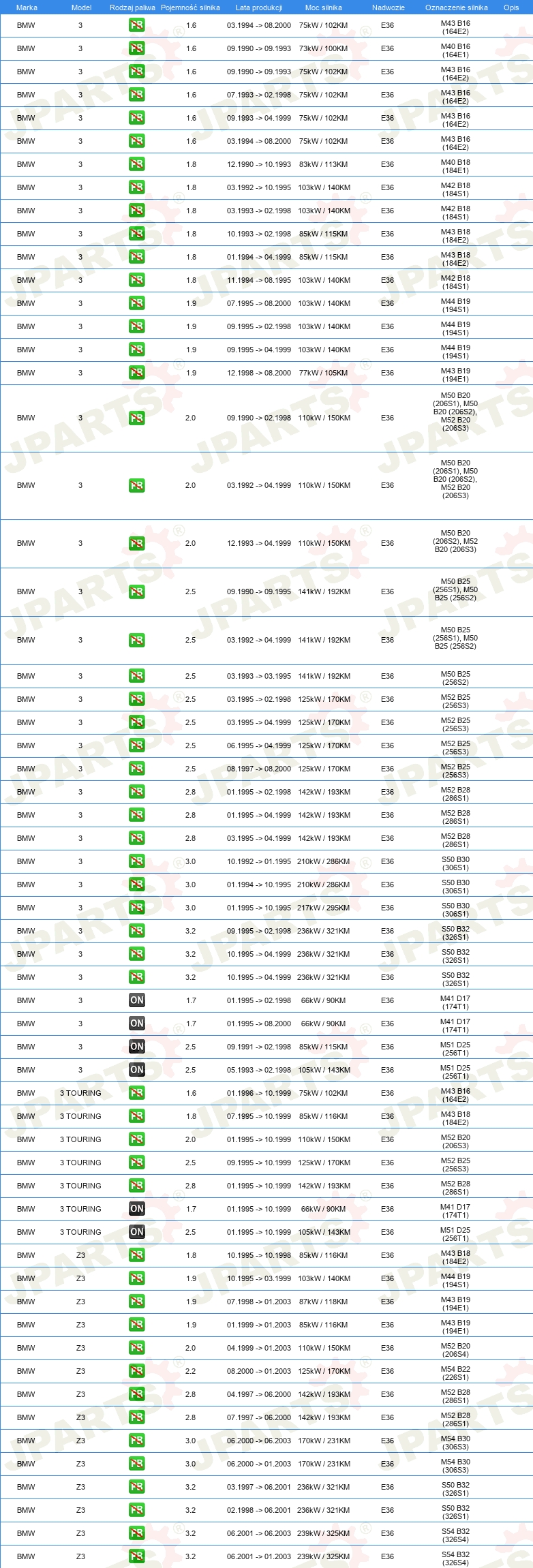
Task: Click the ON diesel icon in 1.7 01.1995 -> 08.2000 row
Action: tap(136, 1024)
